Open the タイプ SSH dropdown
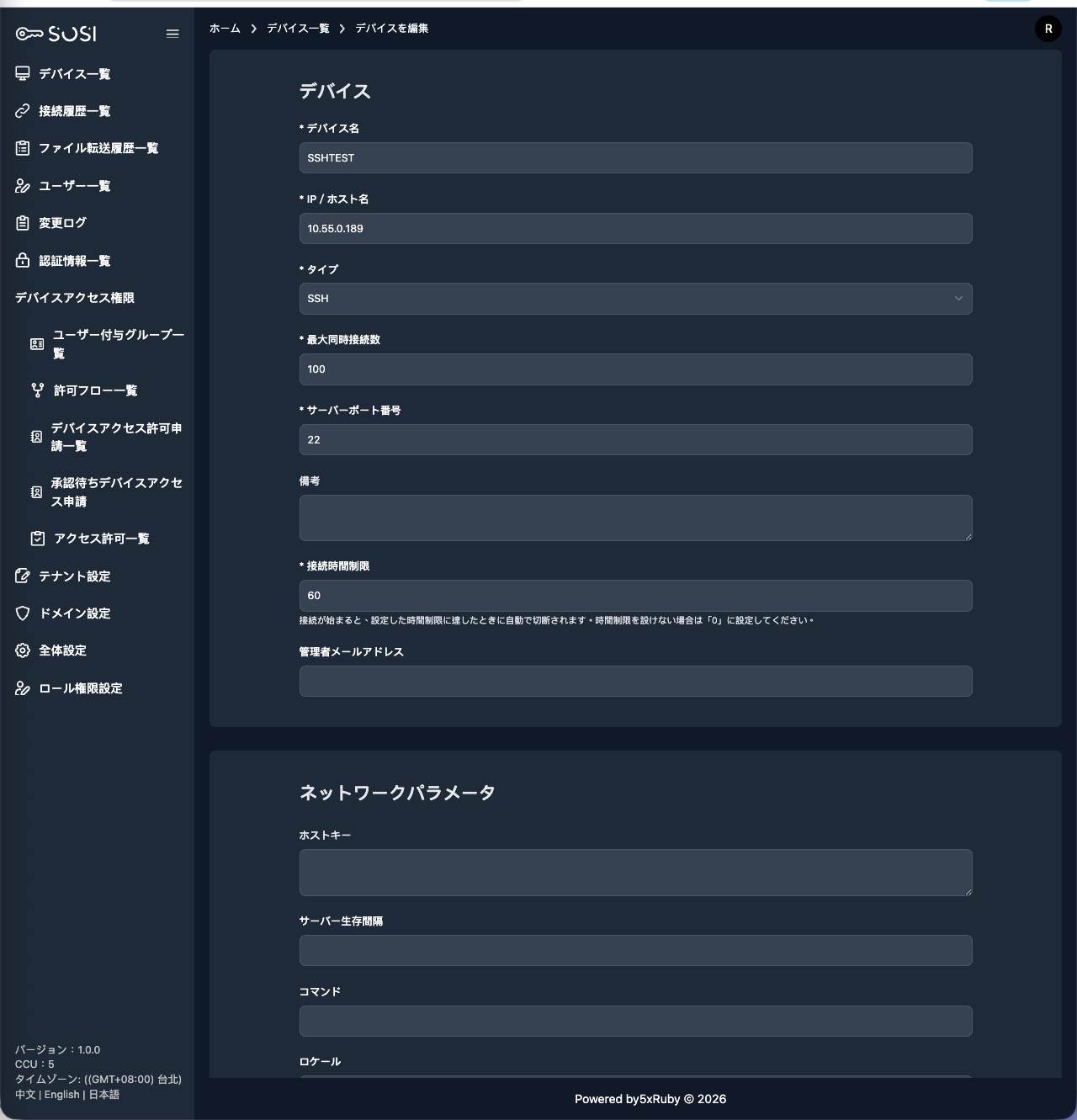The width and height of the screenshot is (1077, 1120). 636,299
